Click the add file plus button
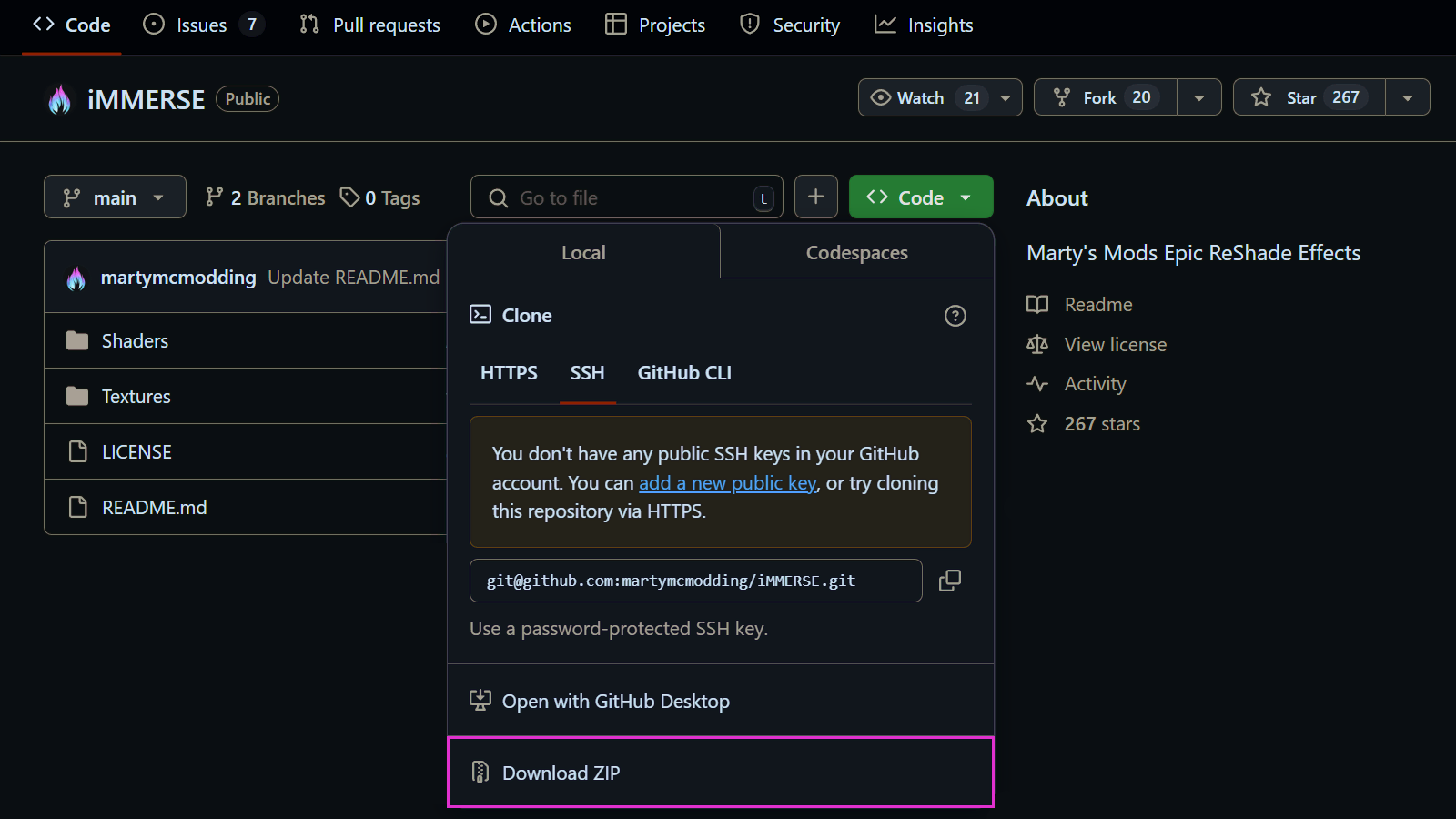 coord(816,197)
